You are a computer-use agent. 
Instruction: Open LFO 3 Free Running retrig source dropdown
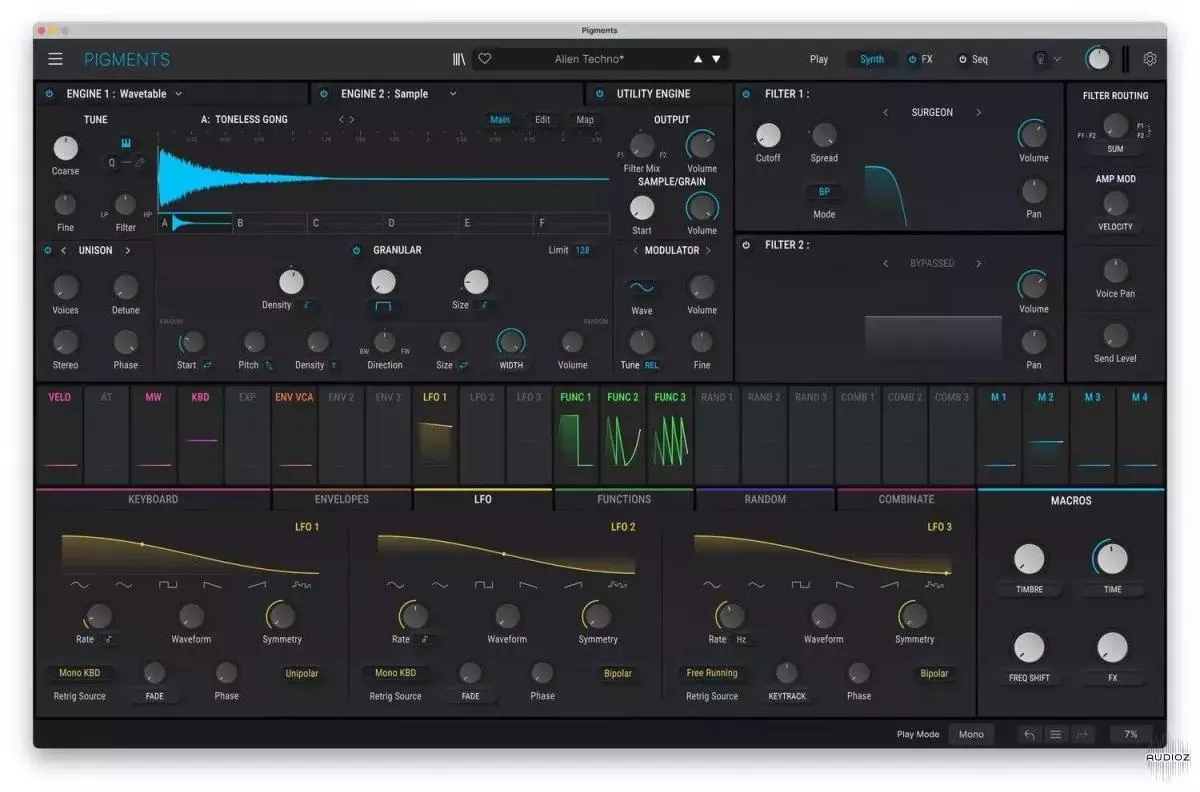(712, 673)
